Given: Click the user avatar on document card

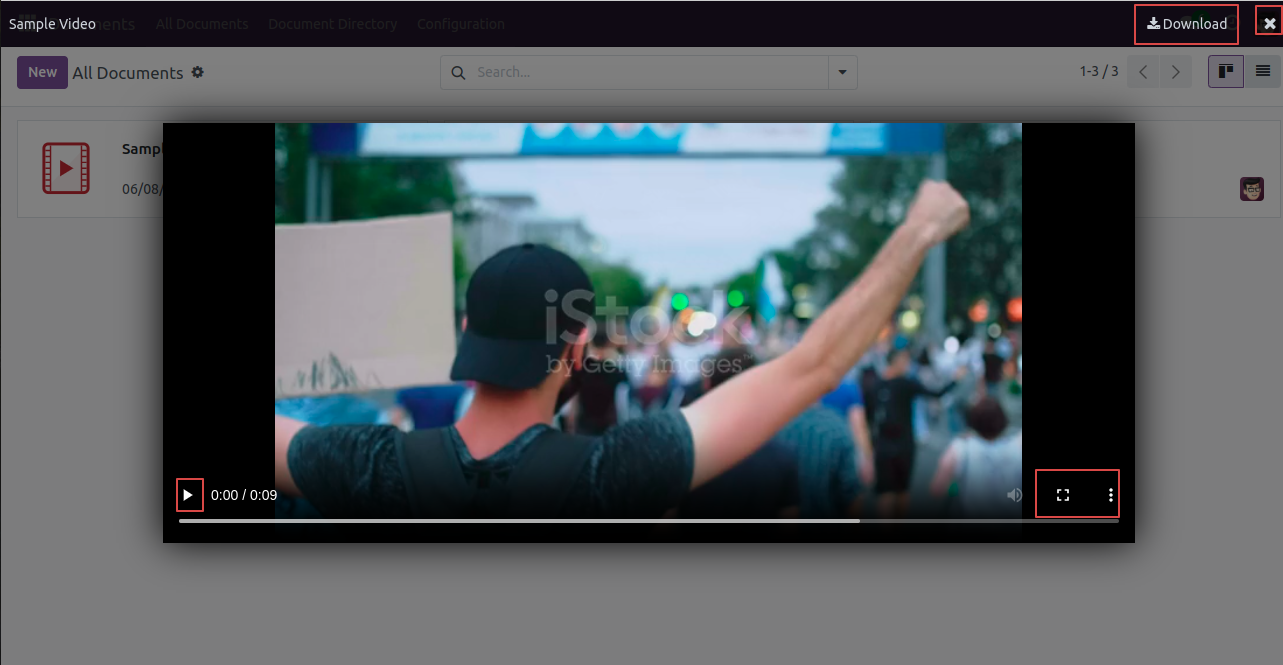Looking at the screenshot, I should [x=1252, y=189].
